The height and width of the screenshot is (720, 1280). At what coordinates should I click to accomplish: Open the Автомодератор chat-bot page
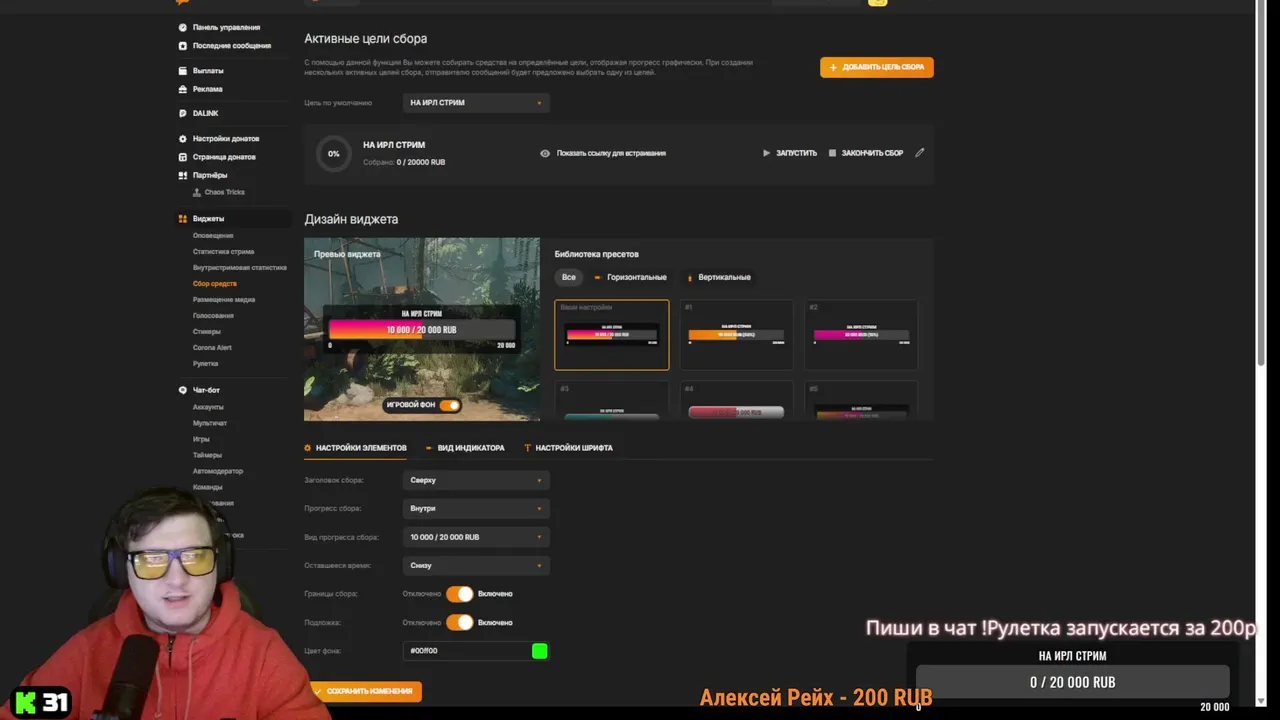pyautogui.click(x=218, y=471)
